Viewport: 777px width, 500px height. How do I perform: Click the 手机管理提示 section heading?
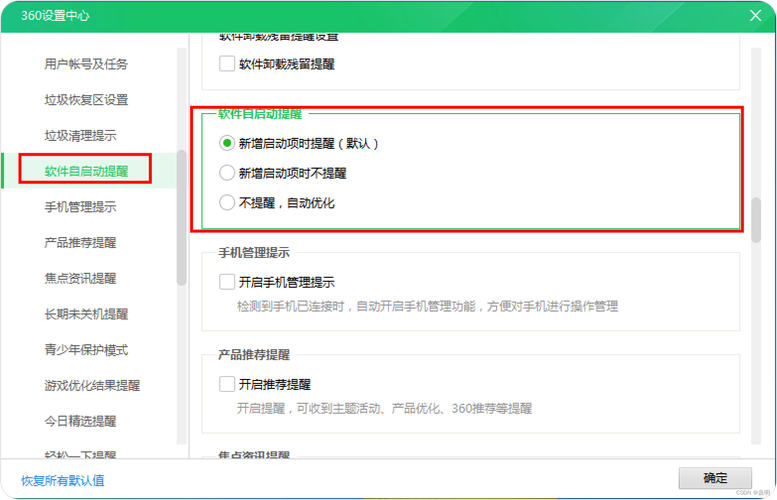(254, 253)
